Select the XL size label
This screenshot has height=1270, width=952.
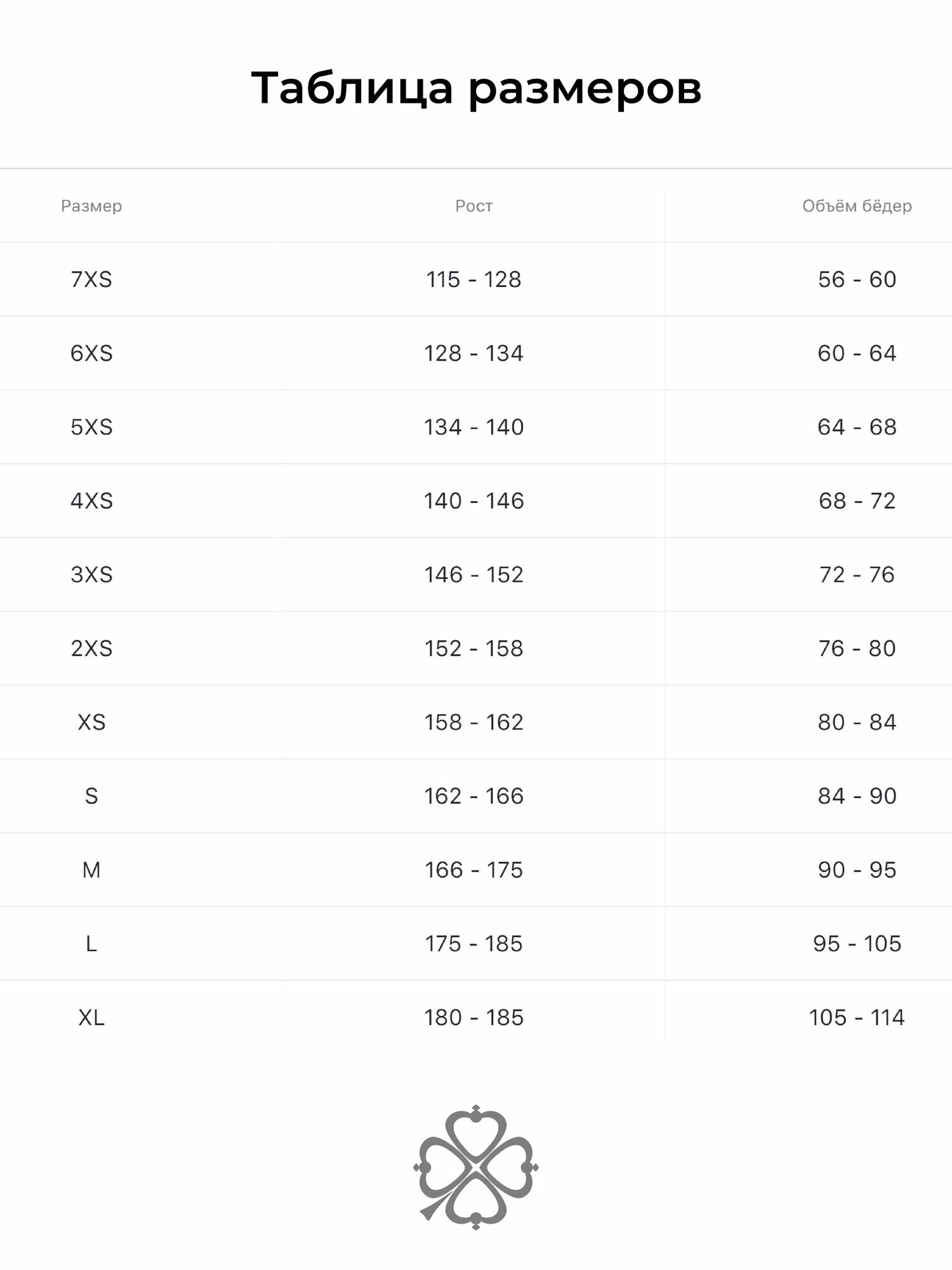[x=91, y=1017]
